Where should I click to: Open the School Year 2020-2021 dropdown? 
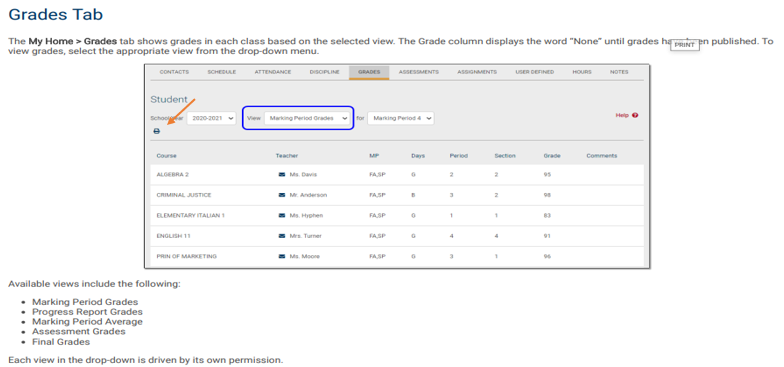212,118
